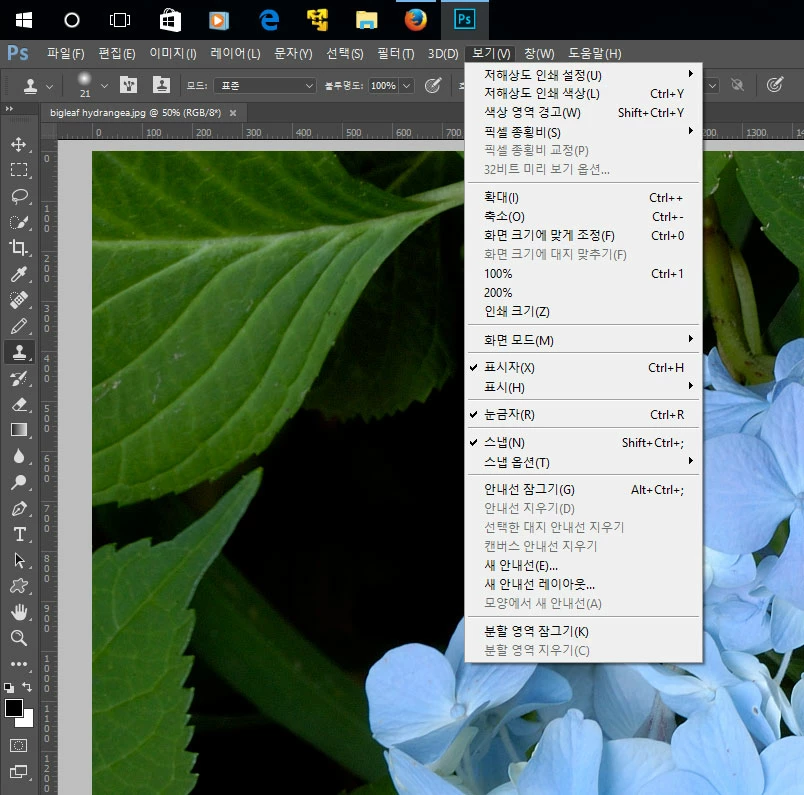Select the Spot Healing Brush tool

coord(19,300)
